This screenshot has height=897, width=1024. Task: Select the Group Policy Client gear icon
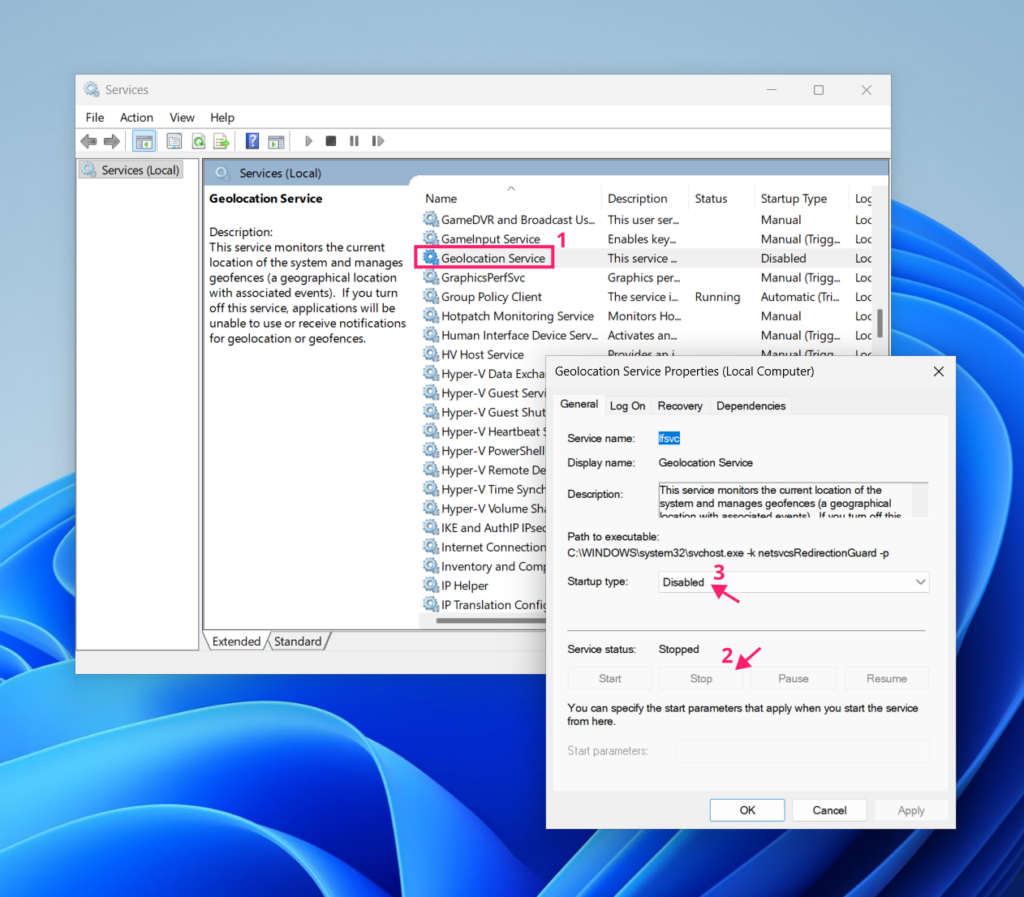point(430,296)
